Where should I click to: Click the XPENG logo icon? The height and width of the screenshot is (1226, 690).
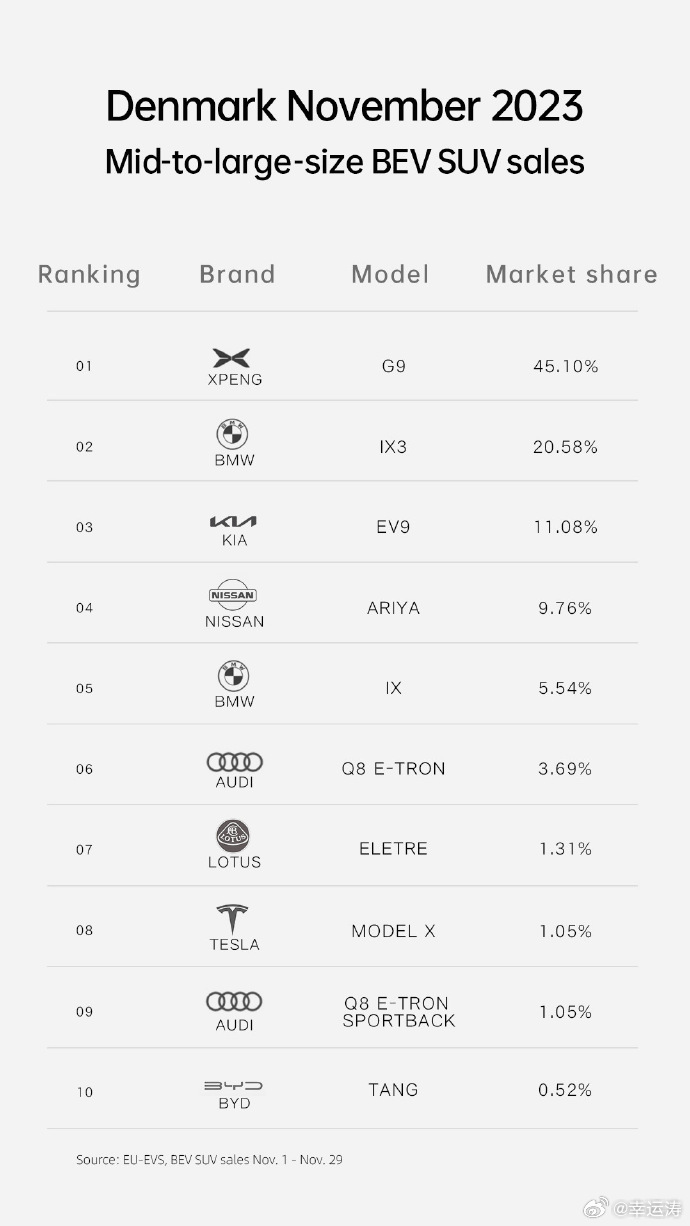(x=232, y=358)
